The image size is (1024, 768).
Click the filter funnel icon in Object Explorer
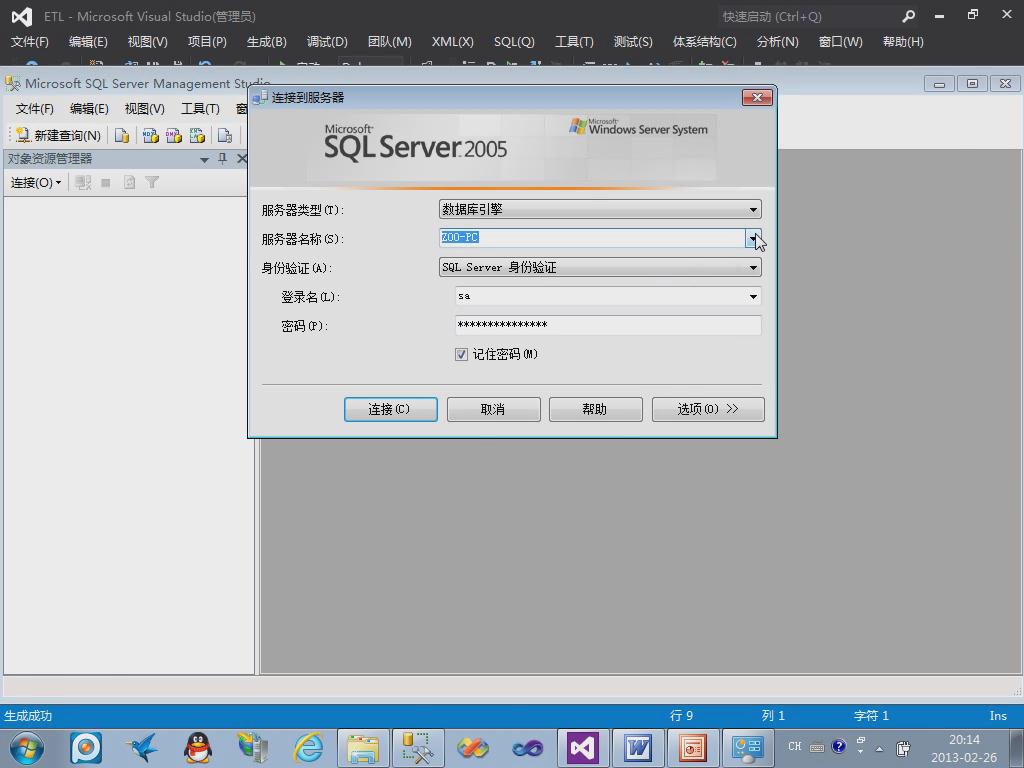(x=152, y=182)
